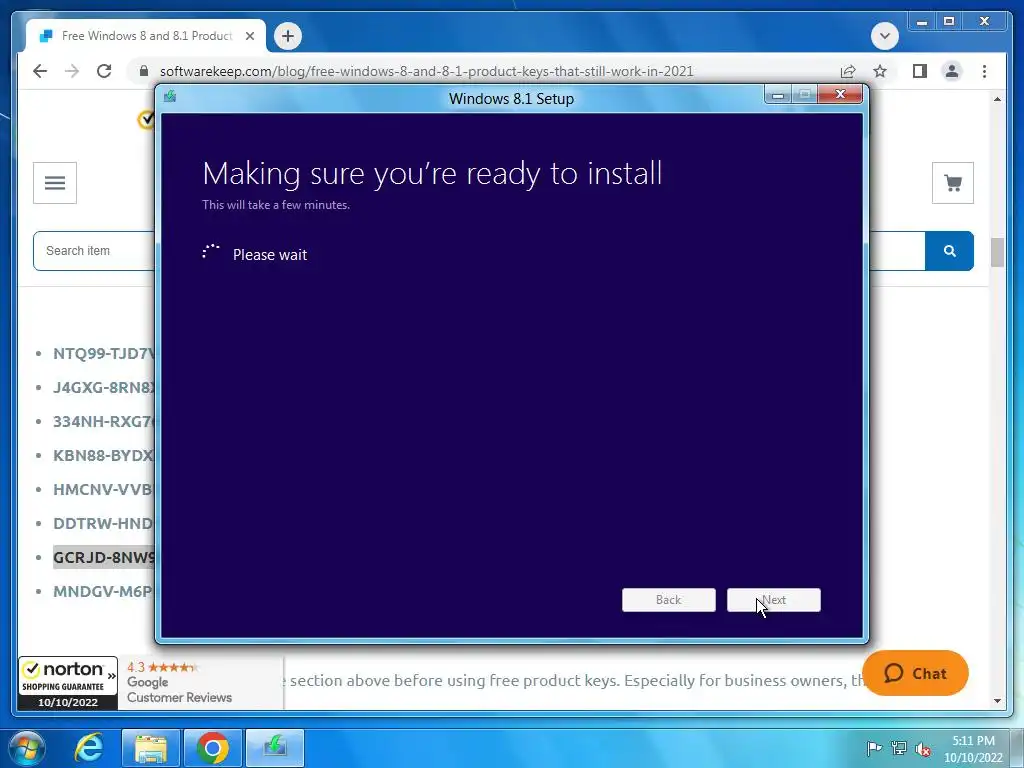Minimize the Windows 8.1 Setup window
Viewport: 1024px width, 768px height.
click(778, 95)
